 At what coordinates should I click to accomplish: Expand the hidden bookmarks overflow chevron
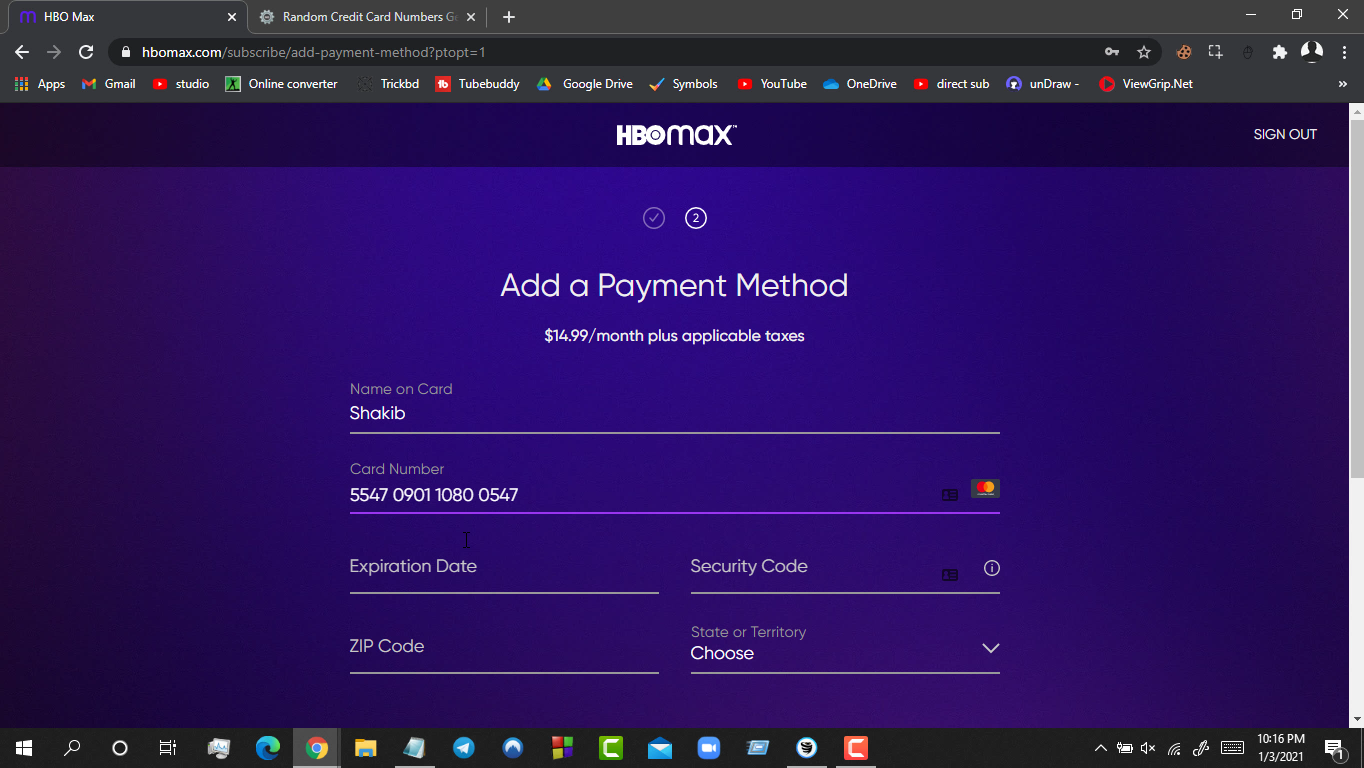(1342, 84)
